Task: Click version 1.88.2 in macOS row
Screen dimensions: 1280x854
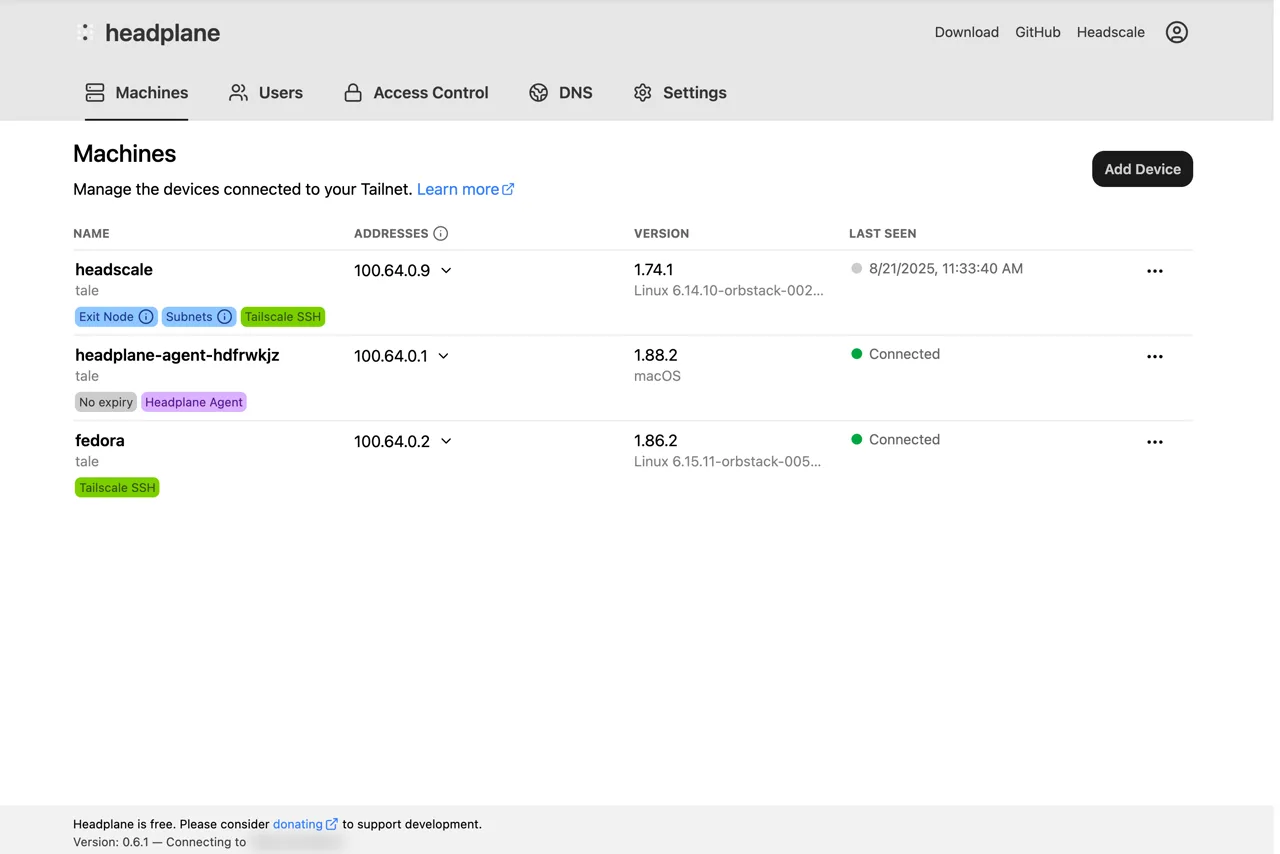Action: (x=656, y=355)
